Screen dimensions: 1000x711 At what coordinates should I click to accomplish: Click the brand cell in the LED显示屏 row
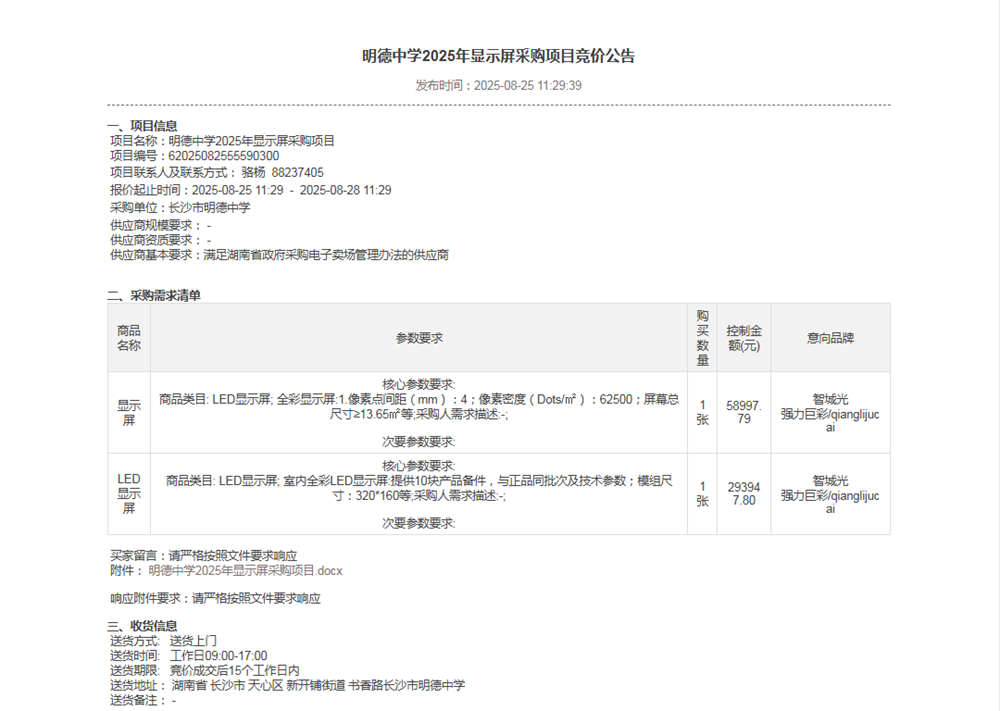[x=830, y=494]
